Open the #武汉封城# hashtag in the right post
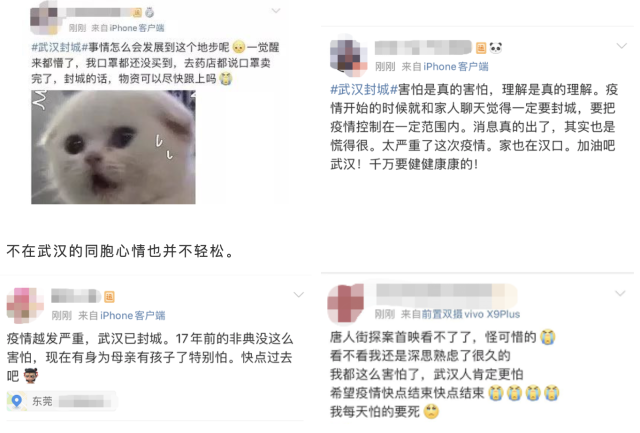 tap(364, 90)
